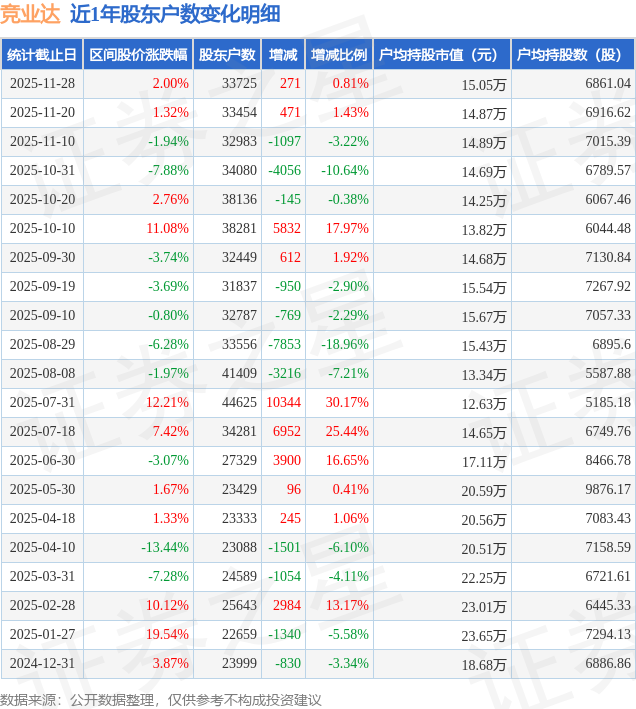Viewport: 636px width, 709px height.
Task: Click the 增减 column header
Action: tap(283, 55)
